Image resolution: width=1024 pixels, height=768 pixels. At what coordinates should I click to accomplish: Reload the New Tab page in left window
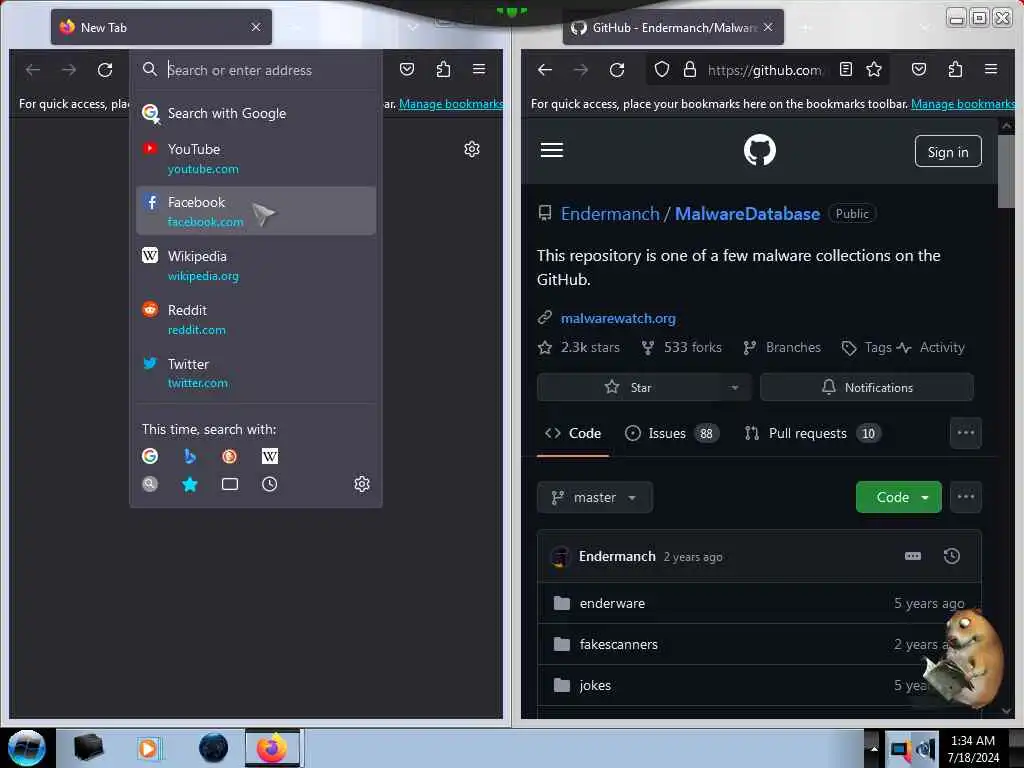click(x=104, y=69)
